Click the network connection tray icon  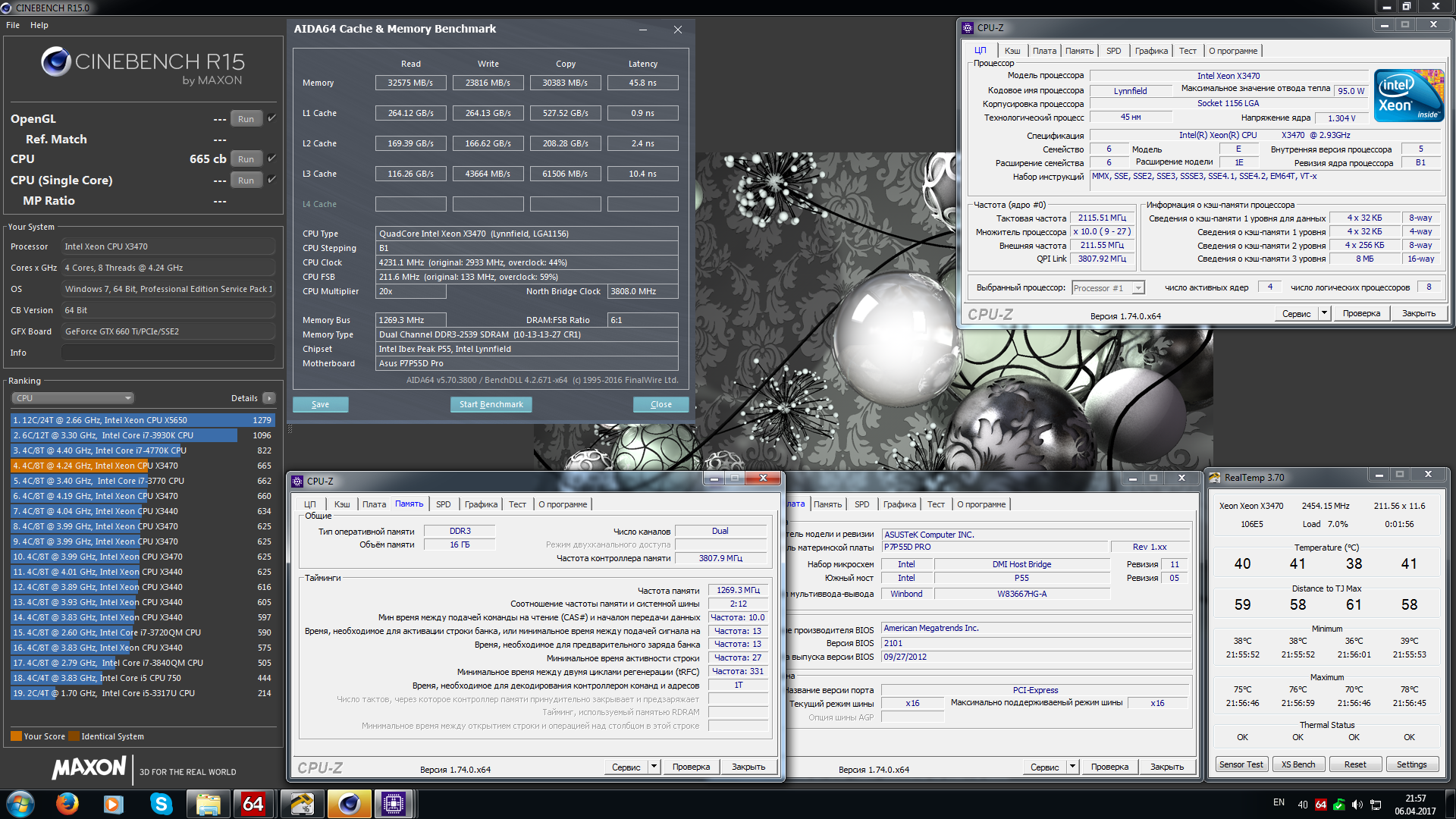click(x=1376, y=805)
